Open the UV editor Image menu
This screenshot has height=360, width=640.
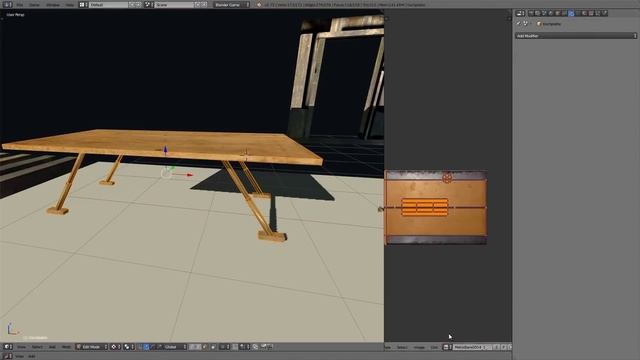pos(420,347)
